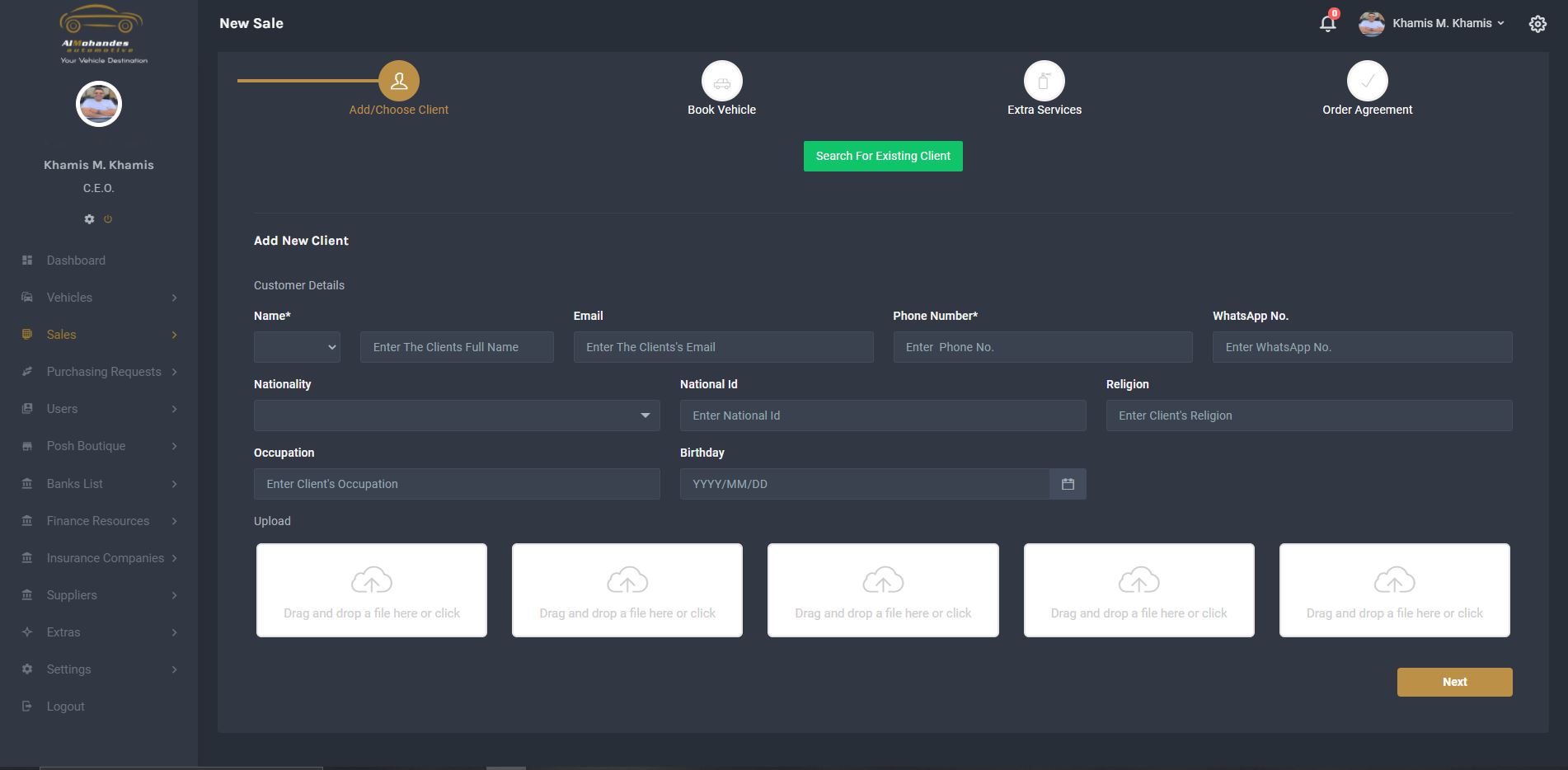The width and height of the screenshot is (1568, 770).
Task: Click the small gear under the C.E.O. title
Action: pos(89,219)
